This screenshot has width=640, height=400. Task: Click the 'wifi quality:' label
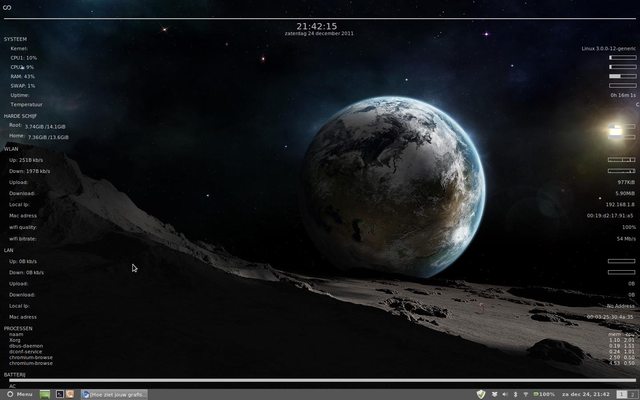[23, 227]
